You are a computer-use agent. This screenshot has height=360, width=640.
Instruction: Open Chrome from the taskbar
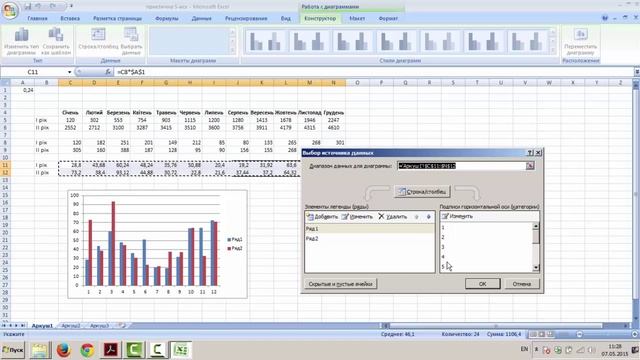(87, 350)
